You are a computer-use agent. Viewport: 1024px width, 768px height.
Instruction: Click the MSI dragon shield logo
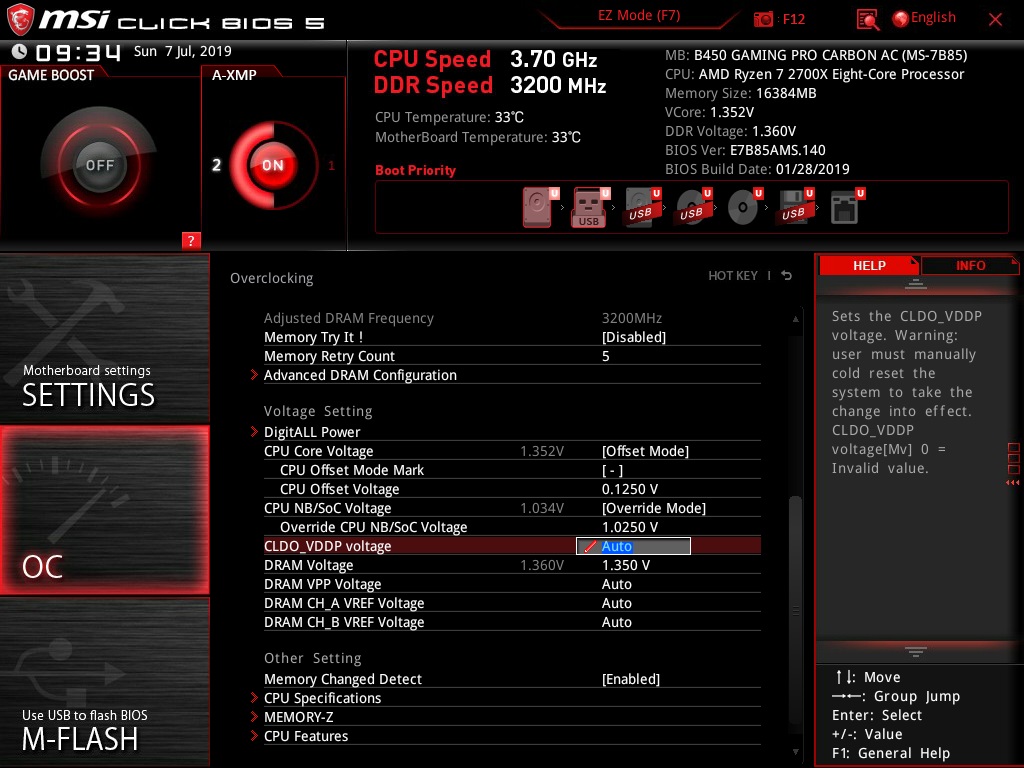pyautogui.click(x=20, y=20)
